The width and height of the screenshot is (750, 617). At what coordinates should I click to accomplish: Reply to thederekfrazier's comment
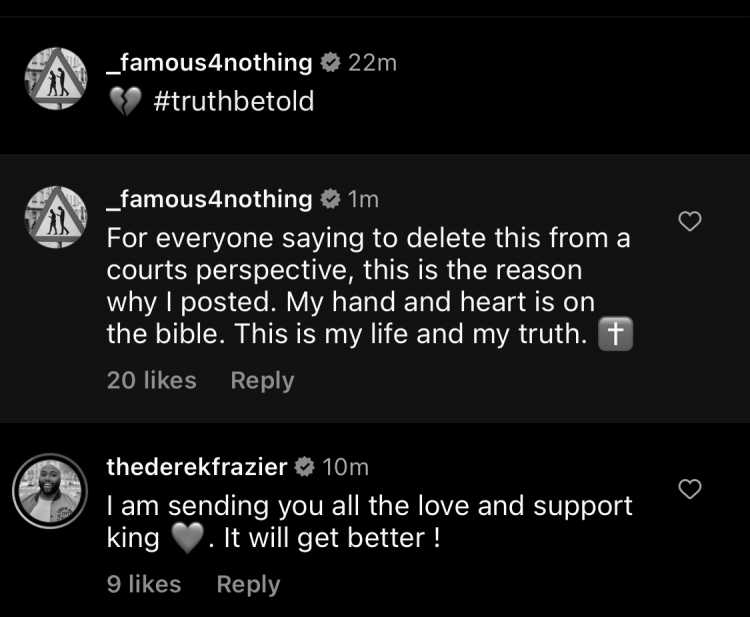tap(248, 584)
